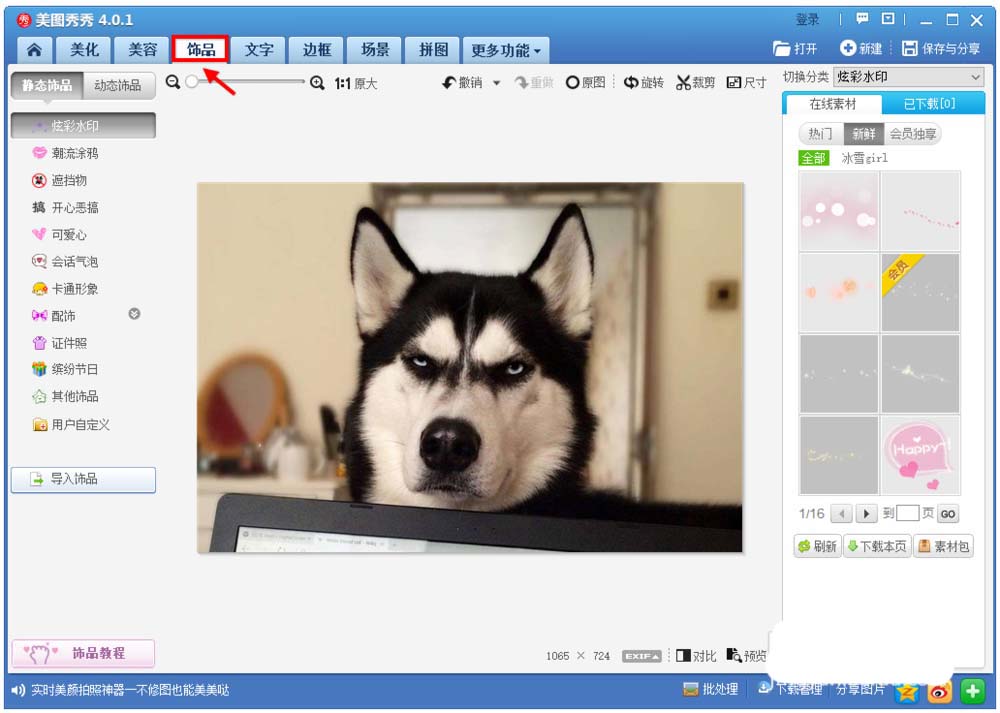
Task: Open the feedback message icon
Action: pyautogui.click(x=862, y=18)
